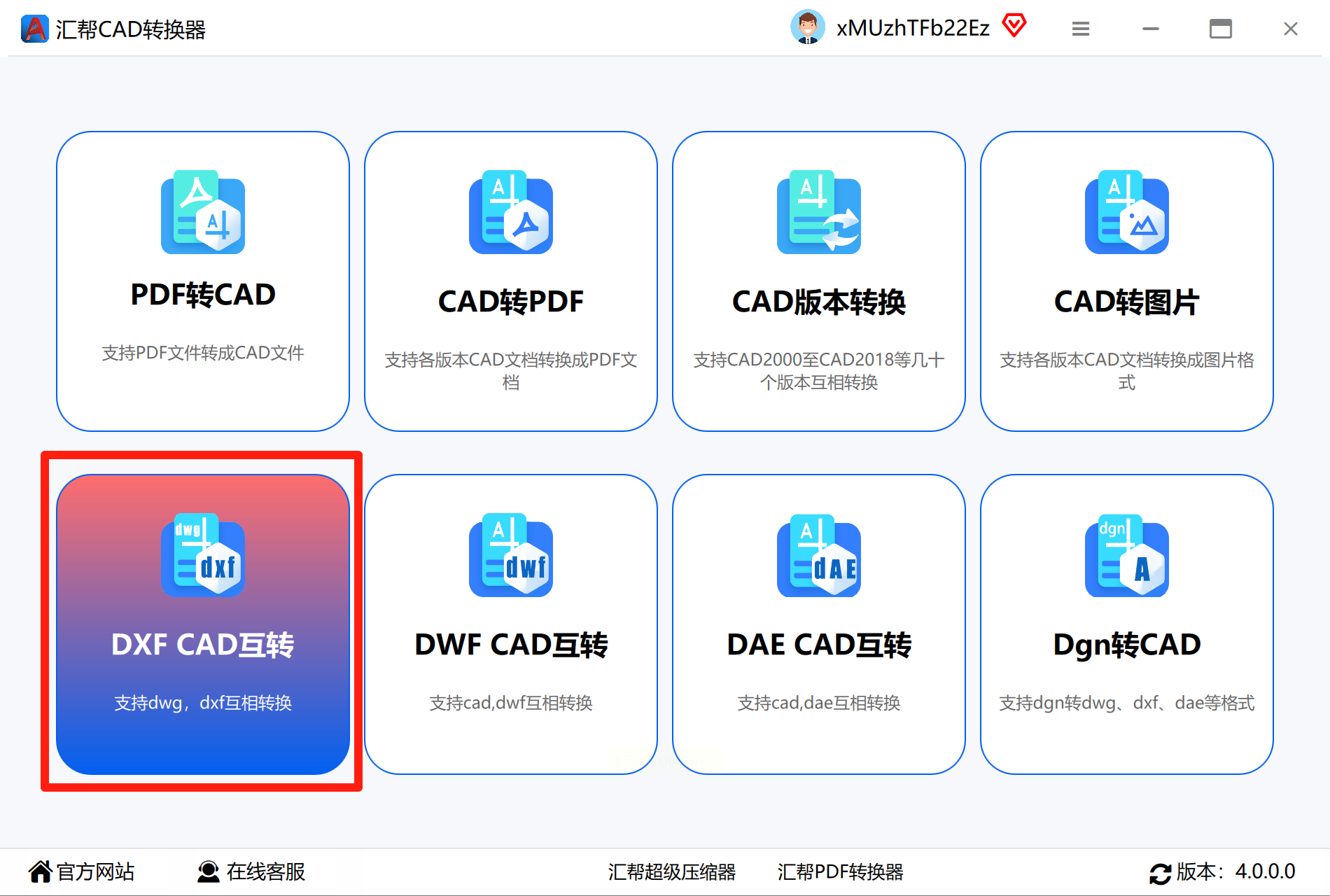The width and height of the screenshot is (1330, 896).
Task: Select the CAD转PDF tool icon
Action: tap(511, 212)
